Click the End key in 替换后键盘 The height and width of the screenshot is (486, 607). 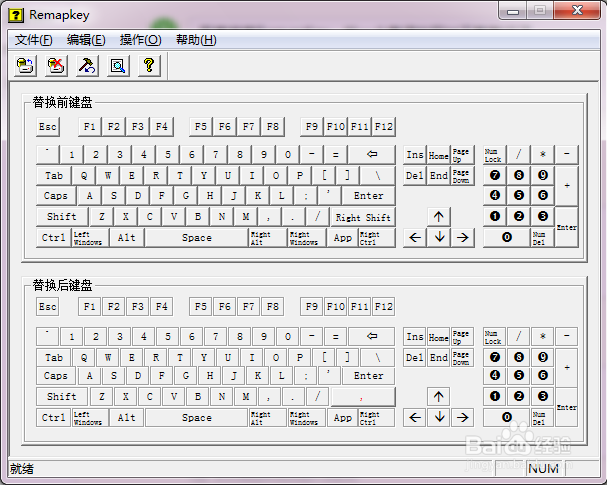[439, 358]
